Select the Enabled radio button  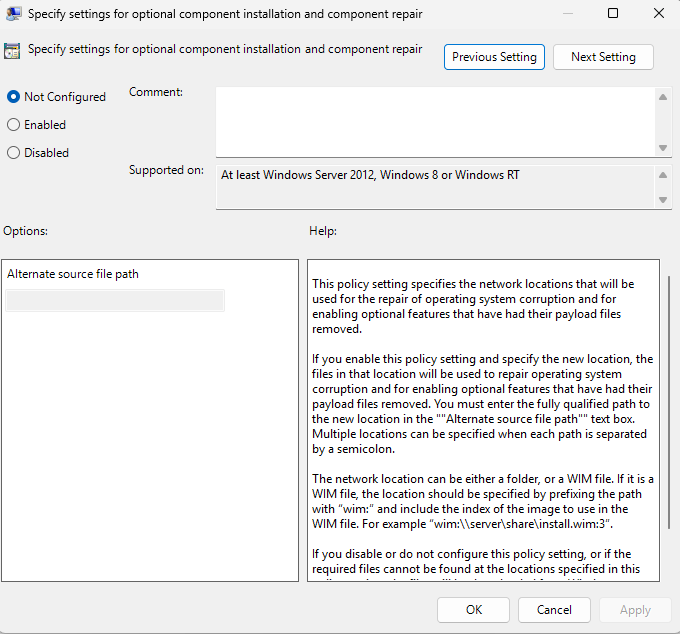[x=13, y=125]
